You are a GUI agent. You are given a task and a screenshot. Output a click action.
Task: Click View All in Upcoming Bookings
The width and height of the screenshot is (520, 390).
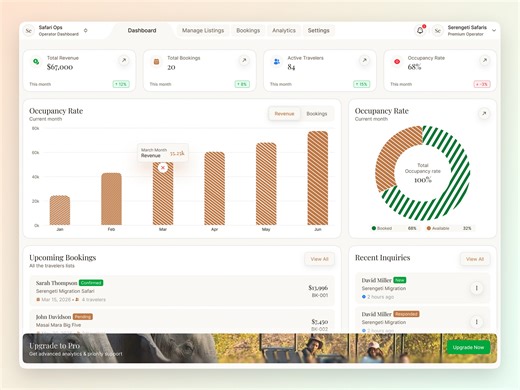pos(319,259)
